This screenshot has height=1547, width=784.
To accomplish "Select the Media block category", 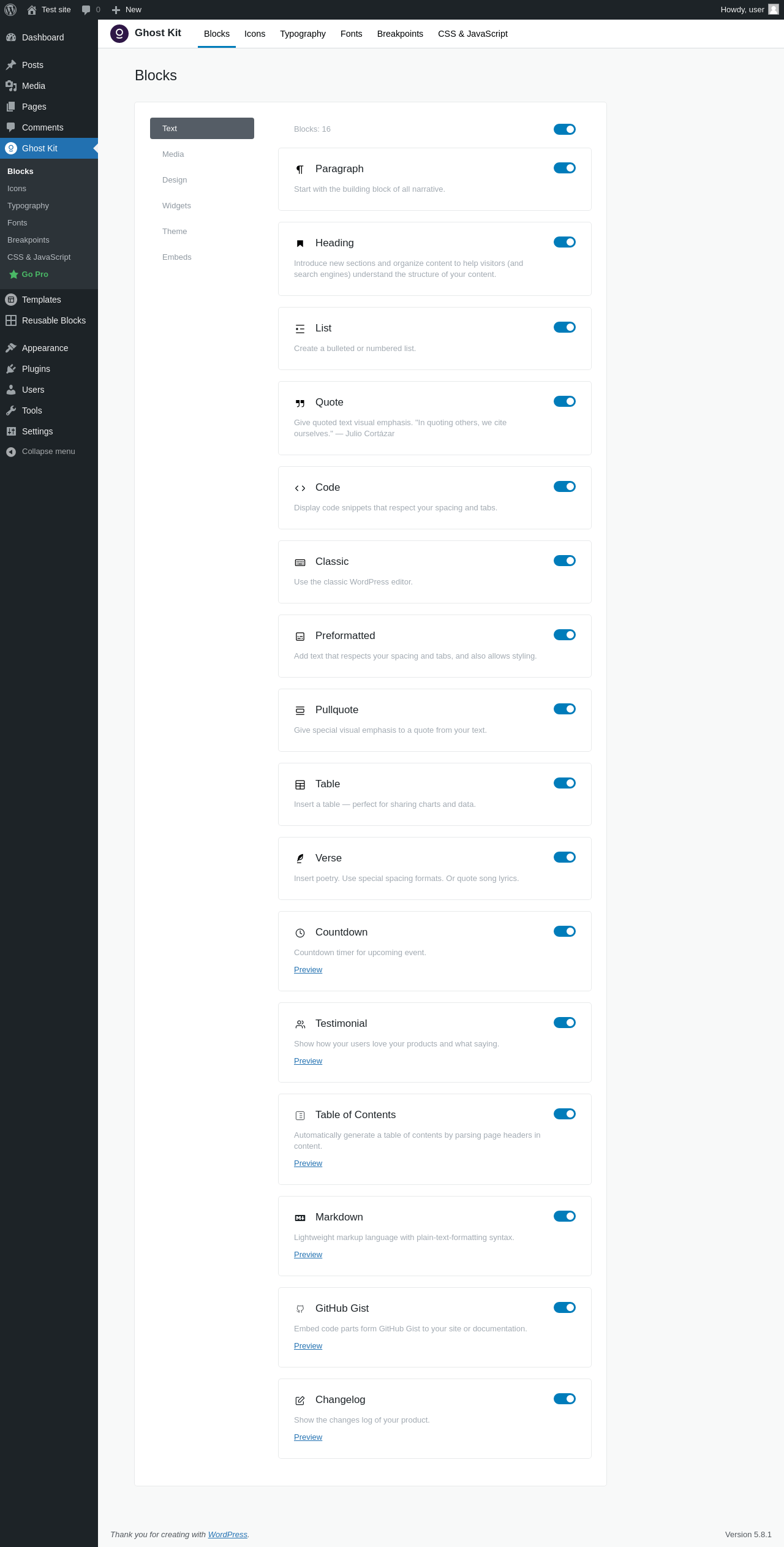I will click(202, 154).
